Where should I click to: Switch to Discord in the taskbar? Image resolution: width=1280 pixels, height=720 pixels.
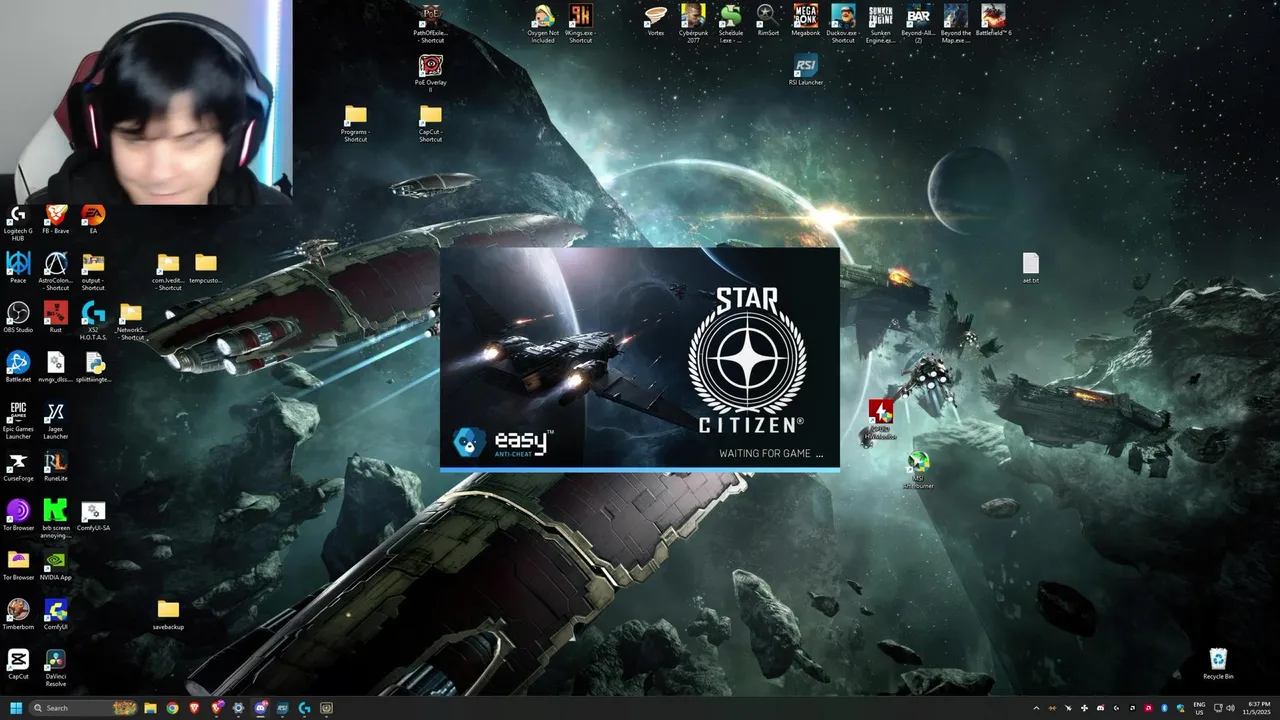260,708
